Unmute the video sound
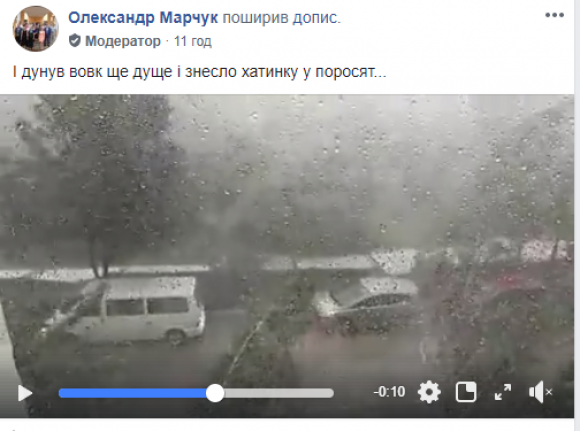Screen dimensions: 580x431 [540, 392]
